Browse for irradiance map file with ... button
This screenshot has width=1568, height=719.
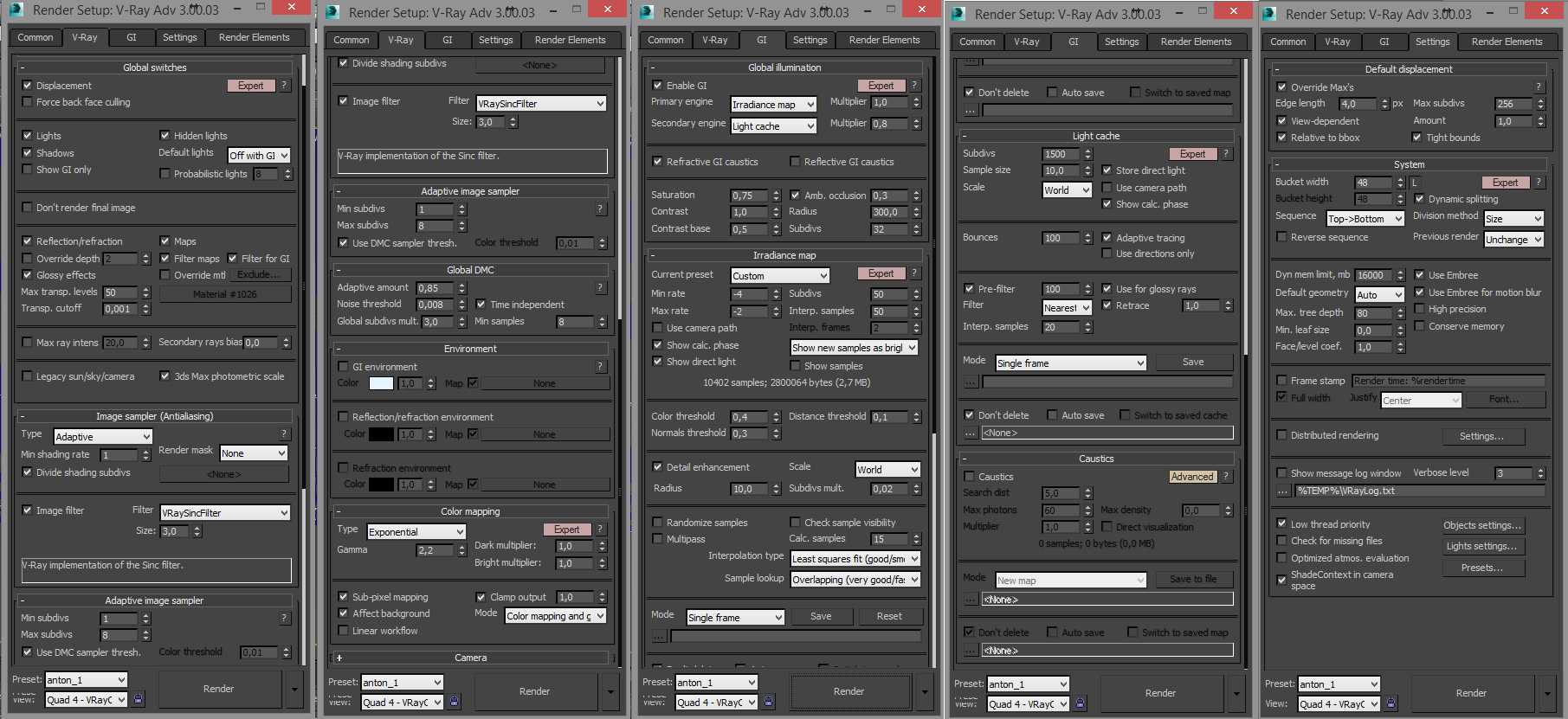click(x=659, y=637)
